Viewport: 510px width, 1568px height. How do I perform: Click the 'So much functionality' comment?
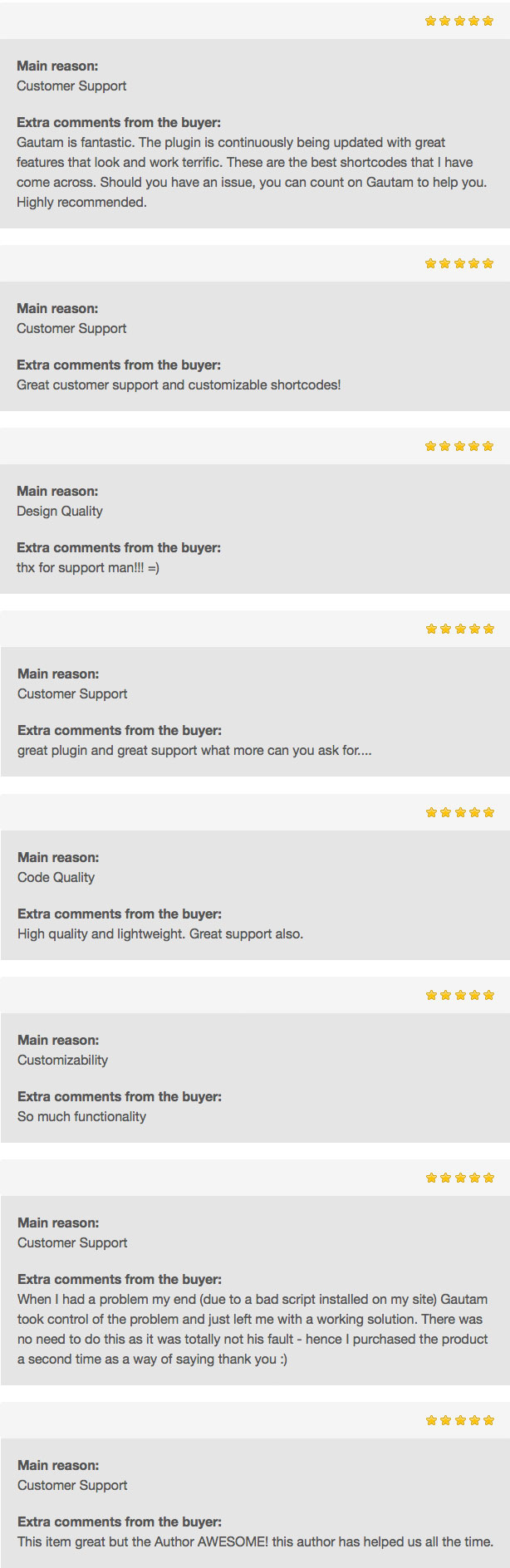pyautogui.click(x=82, y=1116)
